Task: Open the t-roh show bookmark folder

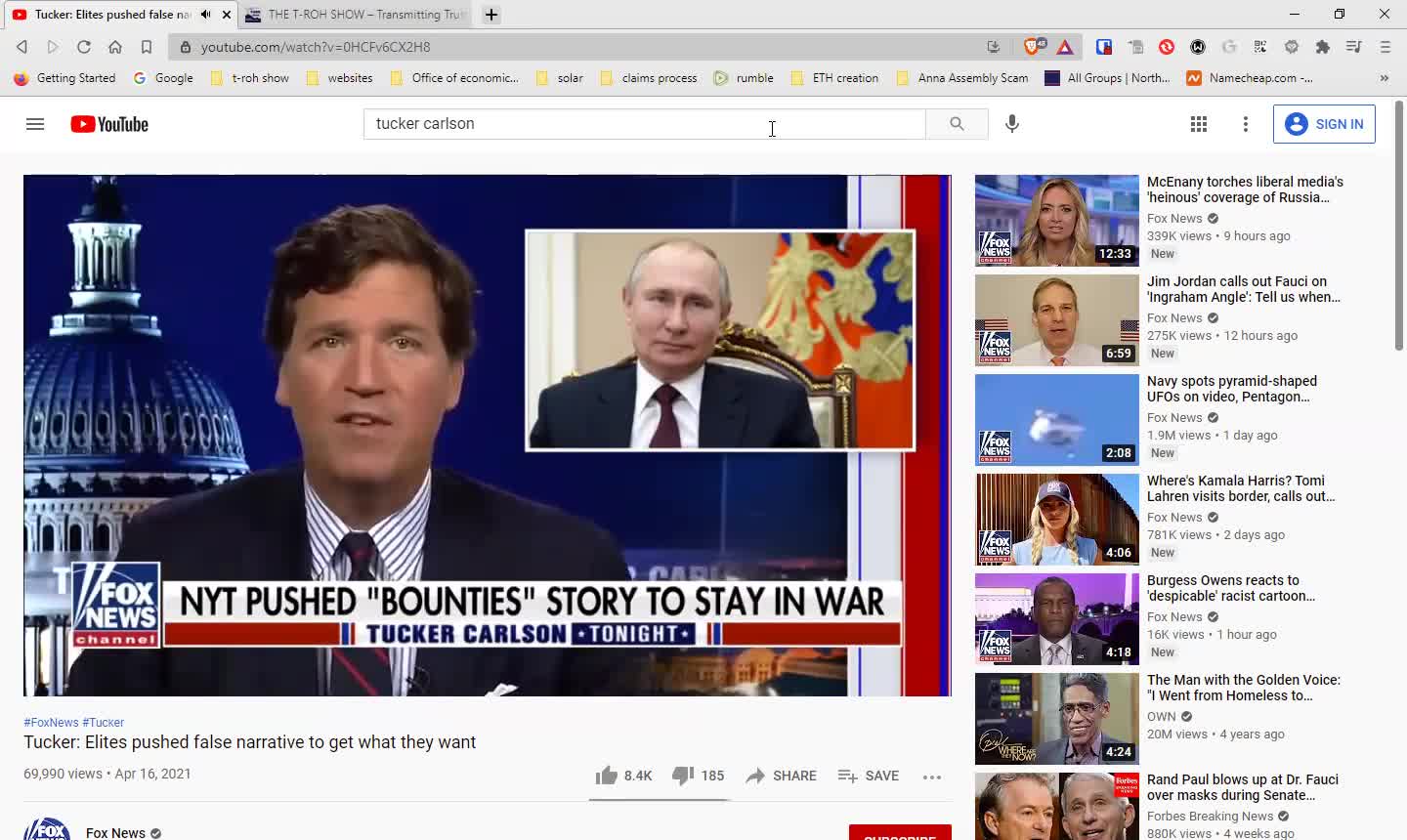Action: [250, 78]
